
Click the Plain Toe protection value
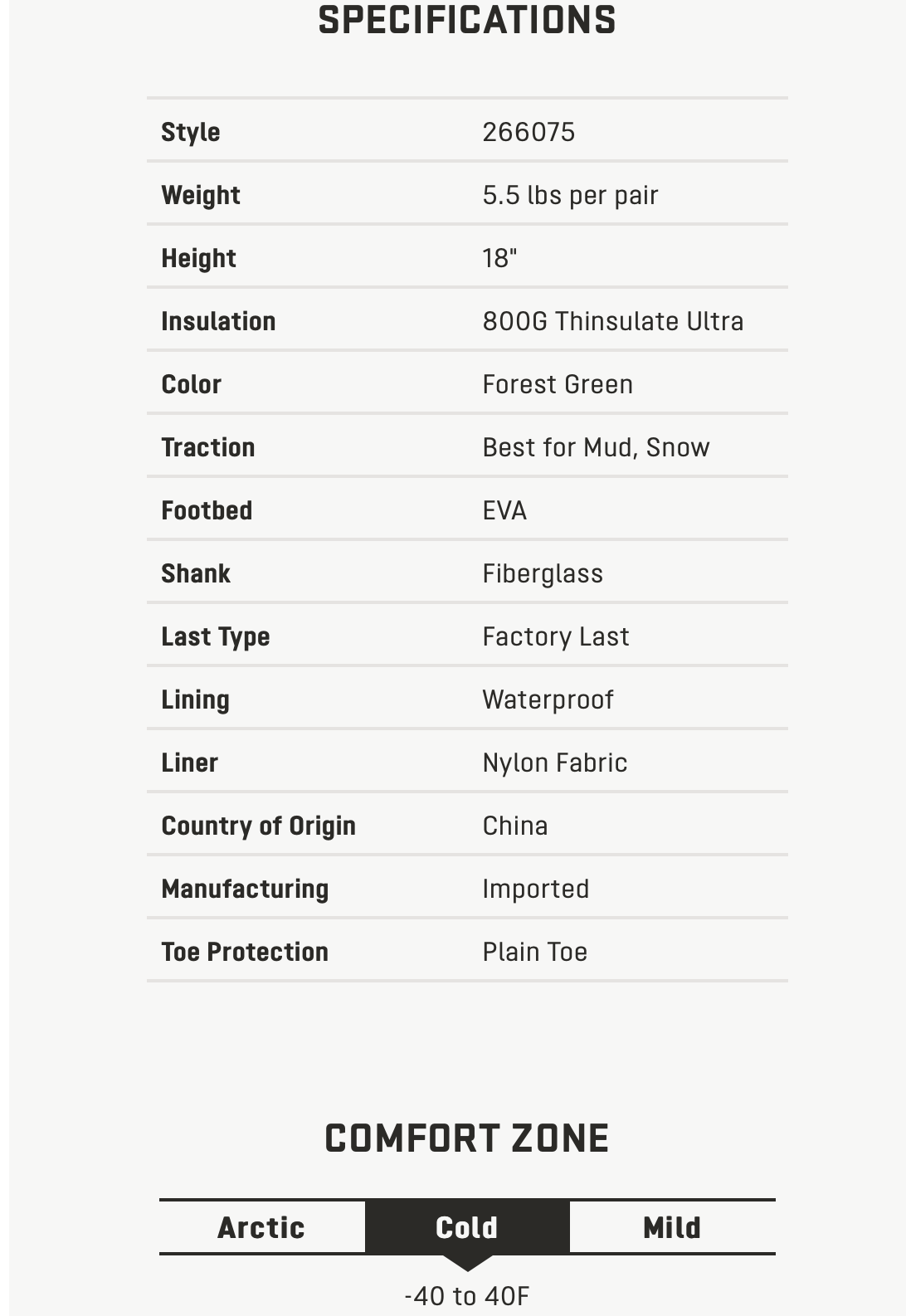tap(534, 952)
